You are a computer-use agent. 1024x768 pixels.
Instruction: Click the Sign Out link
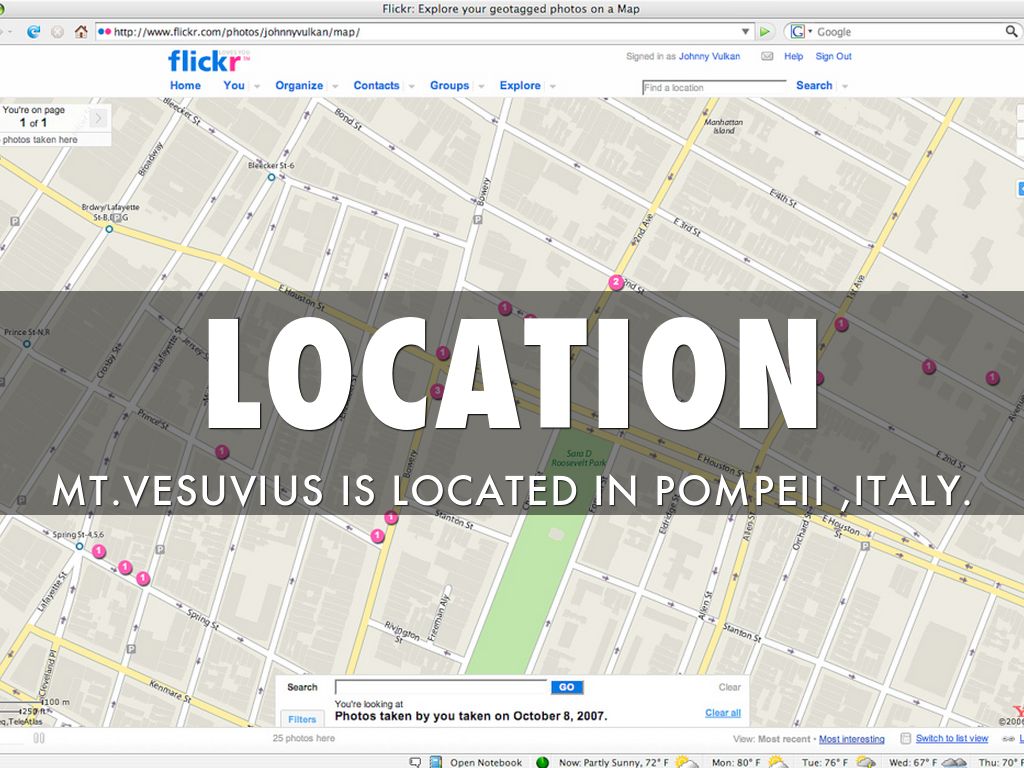(x=833, y=57)
